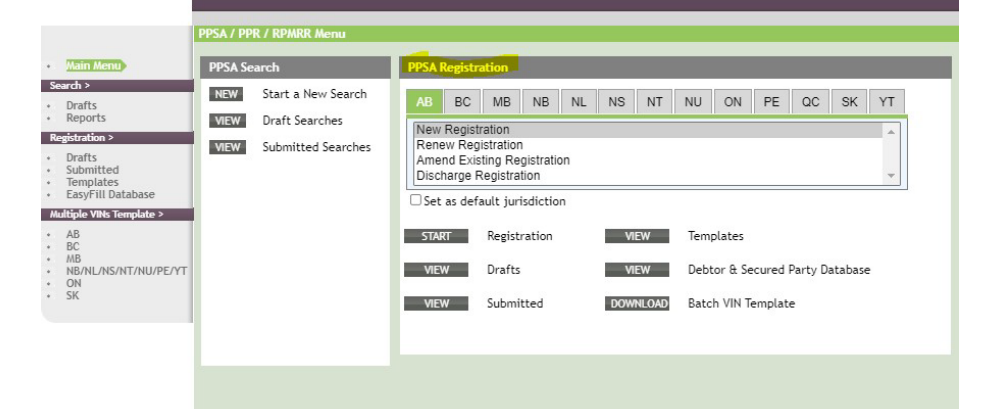Screen dimensions: 984x409
Task: Open Submitted under the Registration section
Action: click(92, 170)
